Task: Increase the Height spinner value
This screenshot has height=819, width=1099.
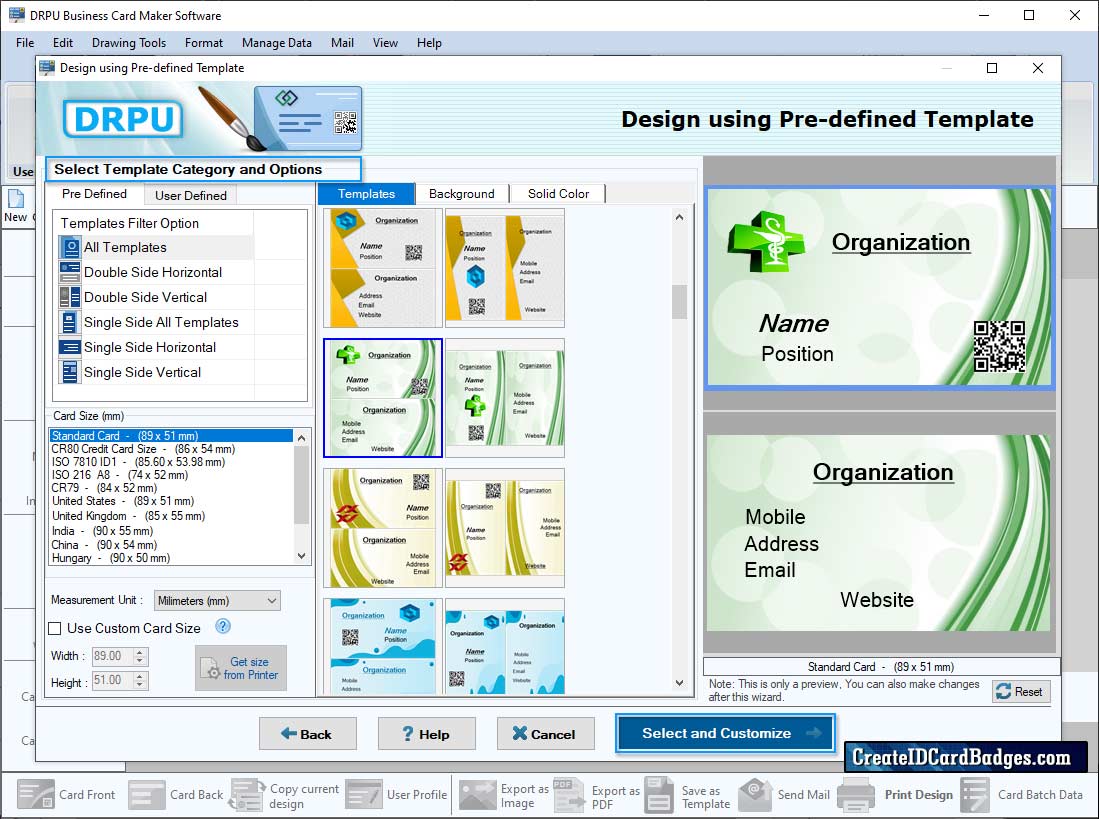Action: tap(140, 676)
